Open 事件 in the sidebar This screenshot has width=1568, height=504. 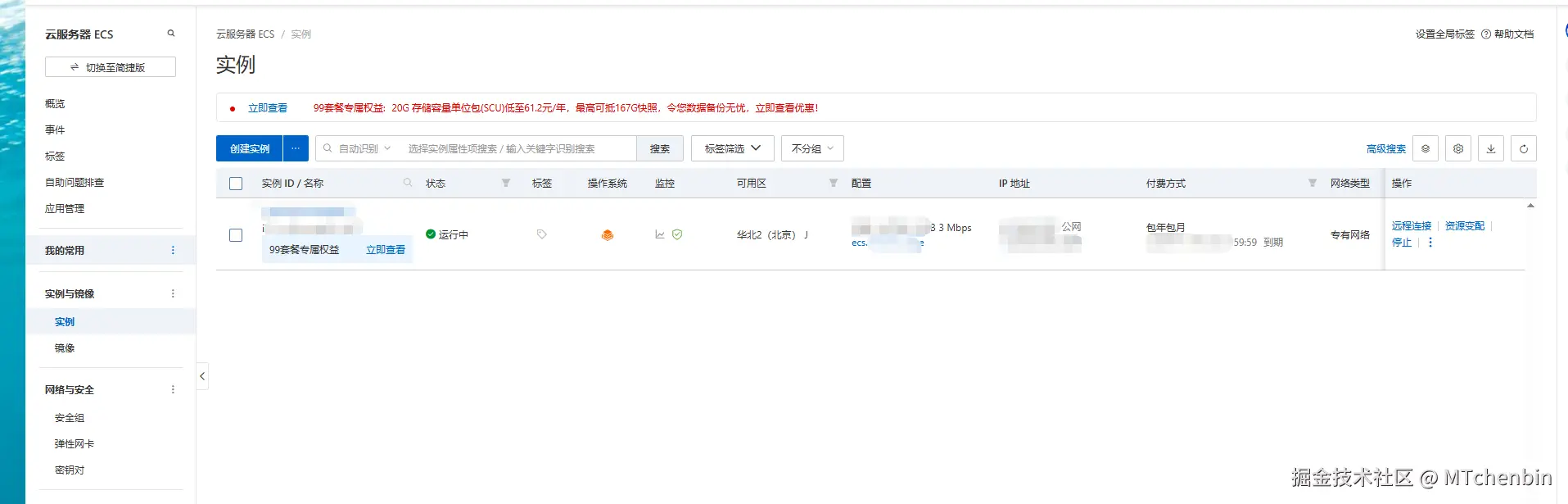tap(55, 130)
